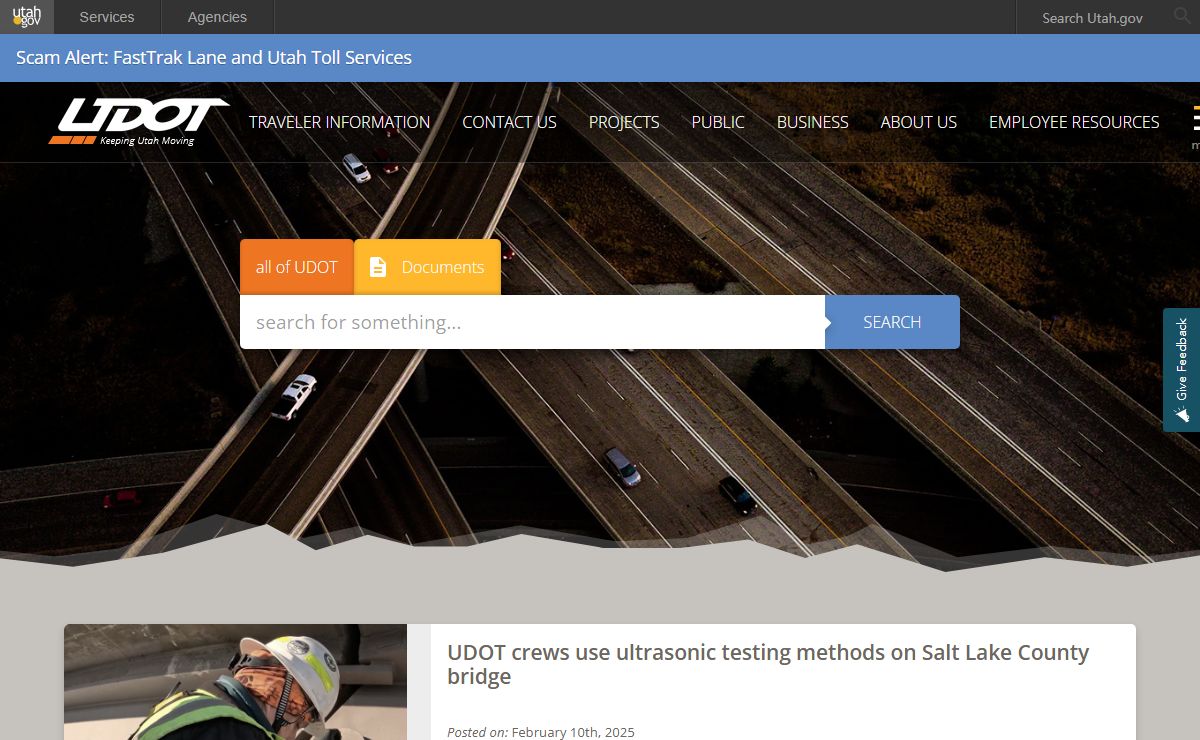Click the blue SEARCH button
Screen dimensions: 1200x740
click(892, 322)
